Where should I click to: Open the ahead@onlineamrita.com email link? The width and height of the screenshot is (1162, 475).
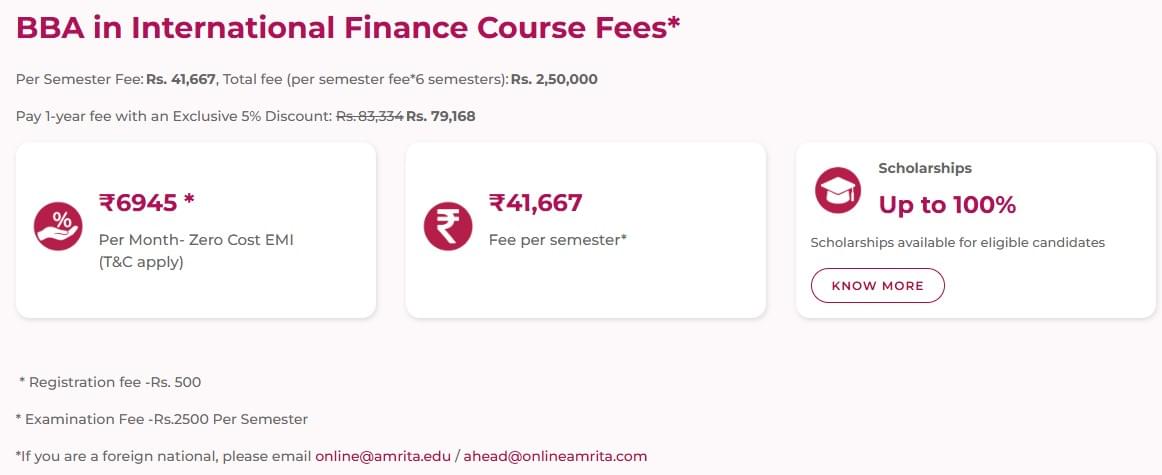click(x=555, y=456)
